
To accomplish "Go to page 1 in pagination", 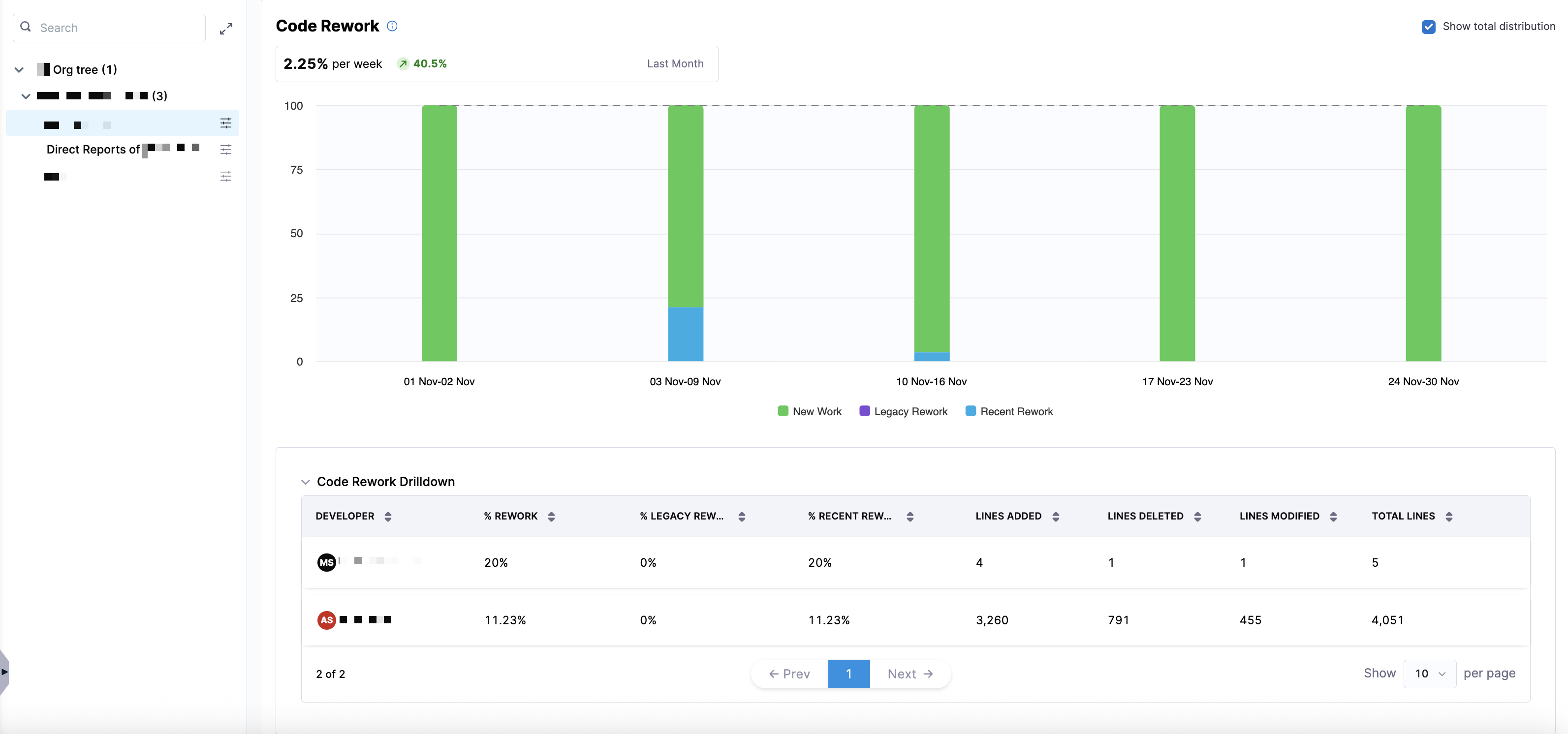I will coord(848,674).
